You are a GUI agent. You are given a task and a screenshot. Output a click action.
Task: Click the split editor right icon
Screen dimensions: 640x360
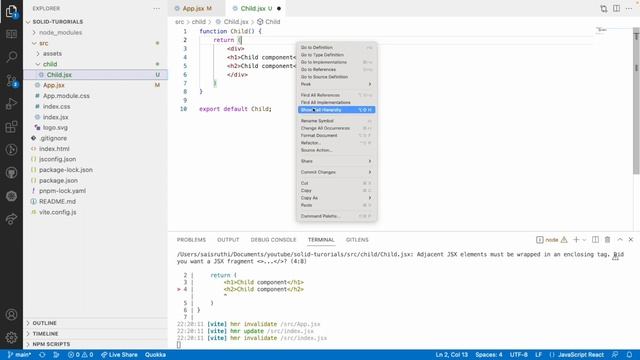616,9
